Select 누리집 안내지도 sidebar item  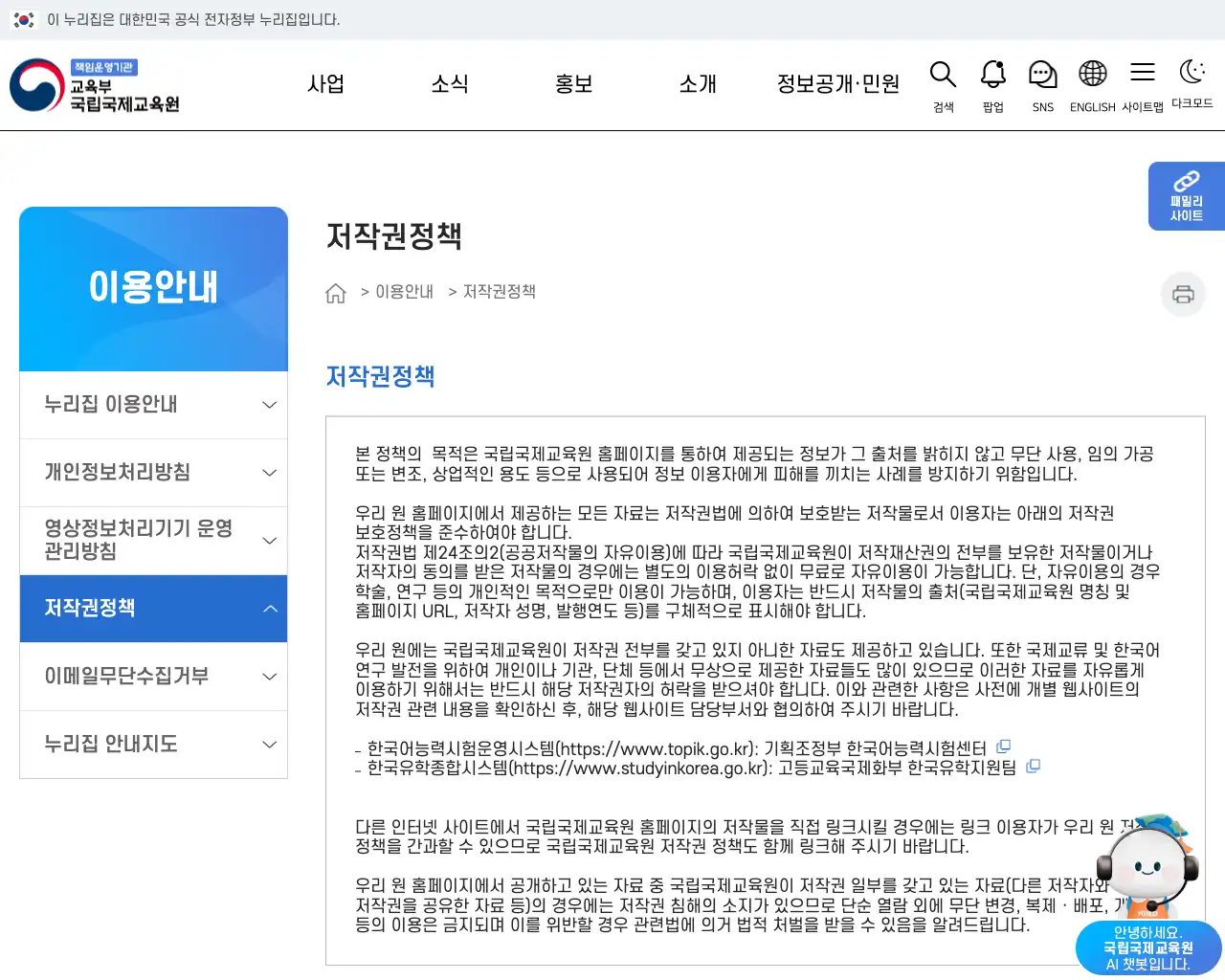click(153, 745)
